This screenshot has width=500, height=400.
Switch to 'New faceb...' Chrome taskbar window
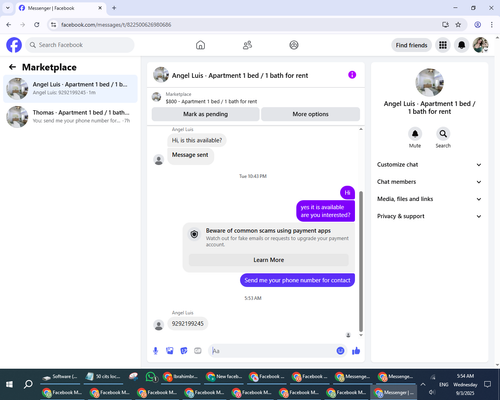[224, 377]
